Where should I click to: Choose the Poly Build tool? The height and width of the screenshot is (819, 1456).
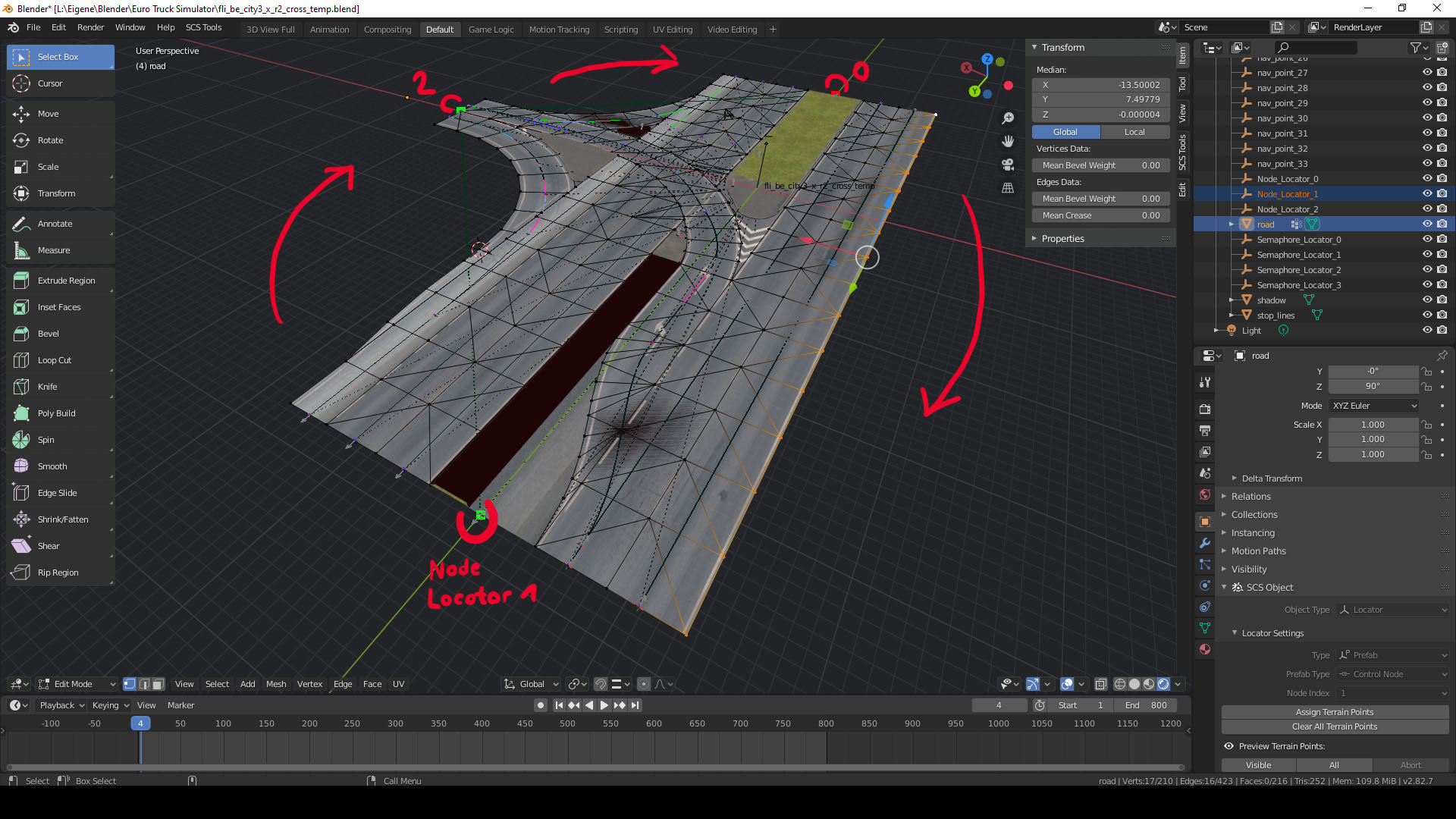click(61, 413)
